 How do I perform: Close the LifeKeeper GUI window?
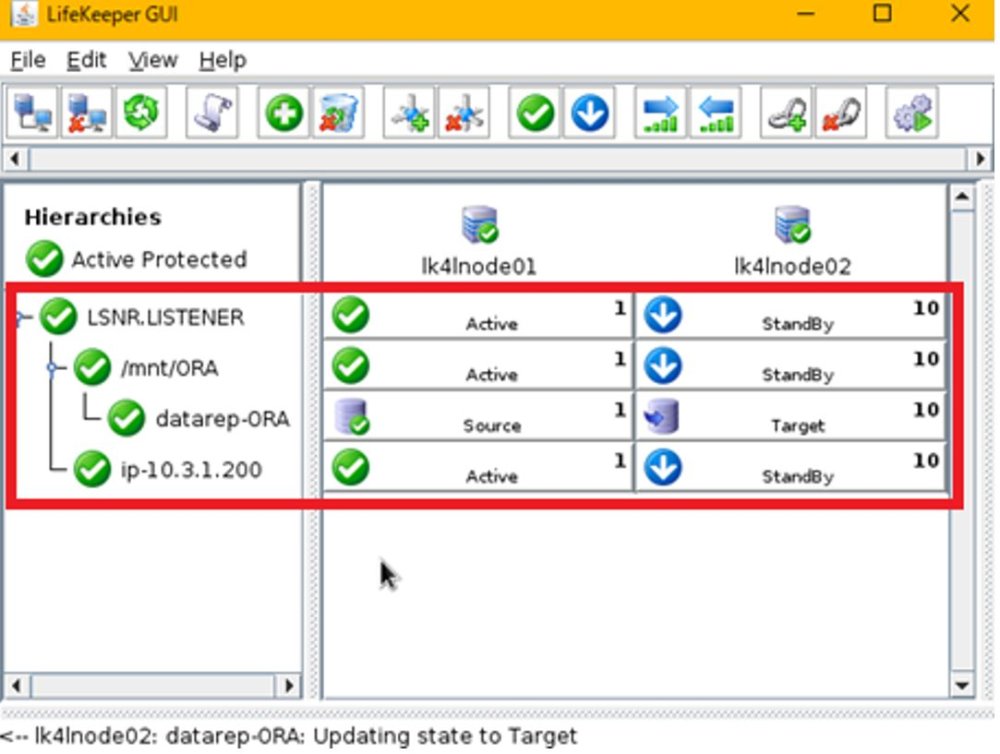[960, 13]
